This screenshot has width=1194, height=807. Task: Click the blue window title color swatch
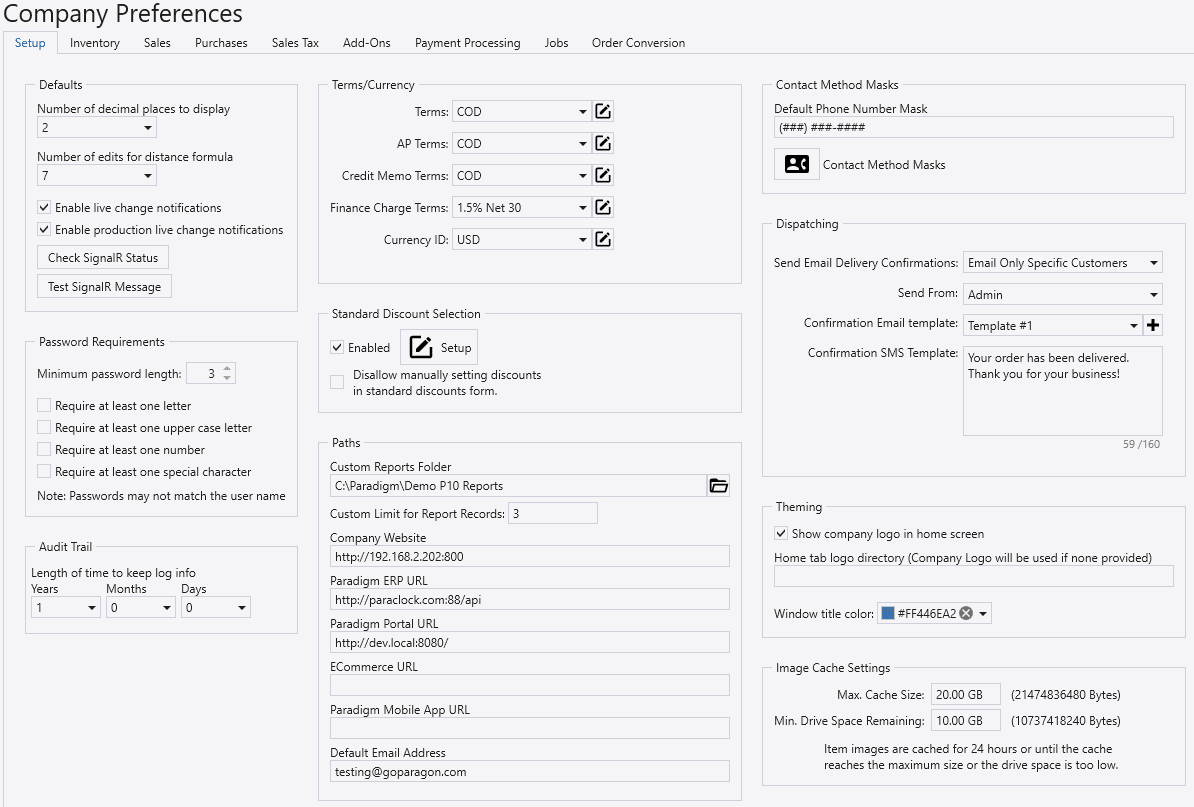click(x=887, y=614)
